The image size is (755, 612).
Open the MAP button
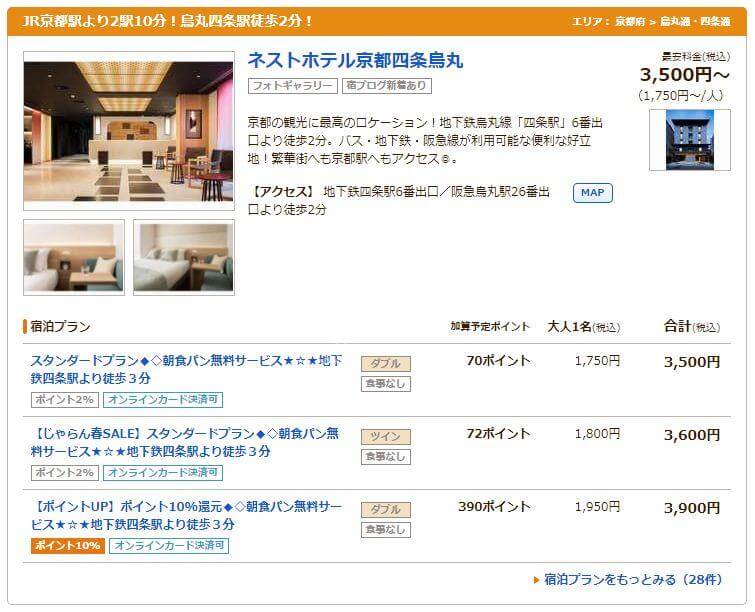coord(593,193)
